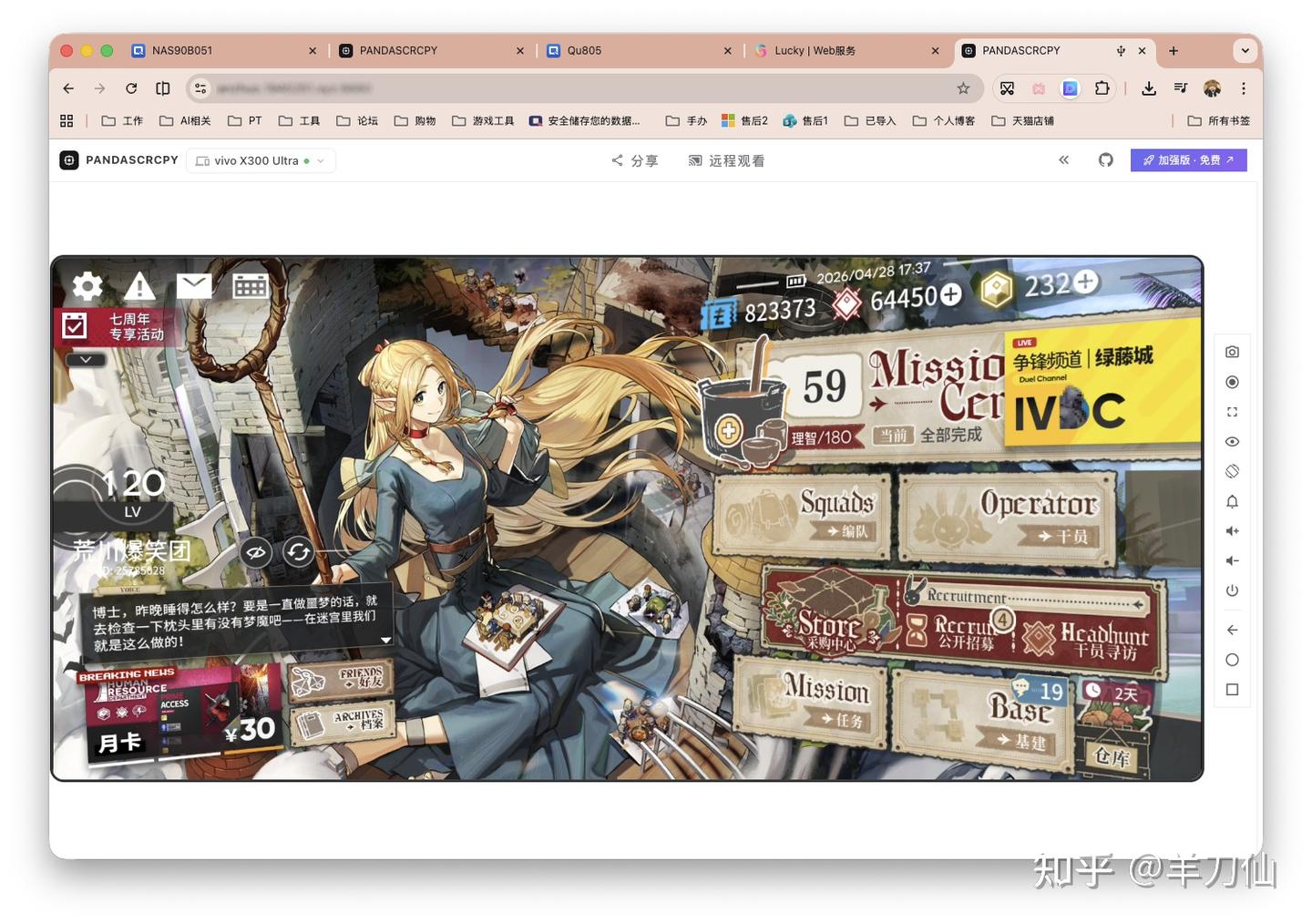Open the scissors screenshot extension icon
1312x924 pixels.
1007,88
